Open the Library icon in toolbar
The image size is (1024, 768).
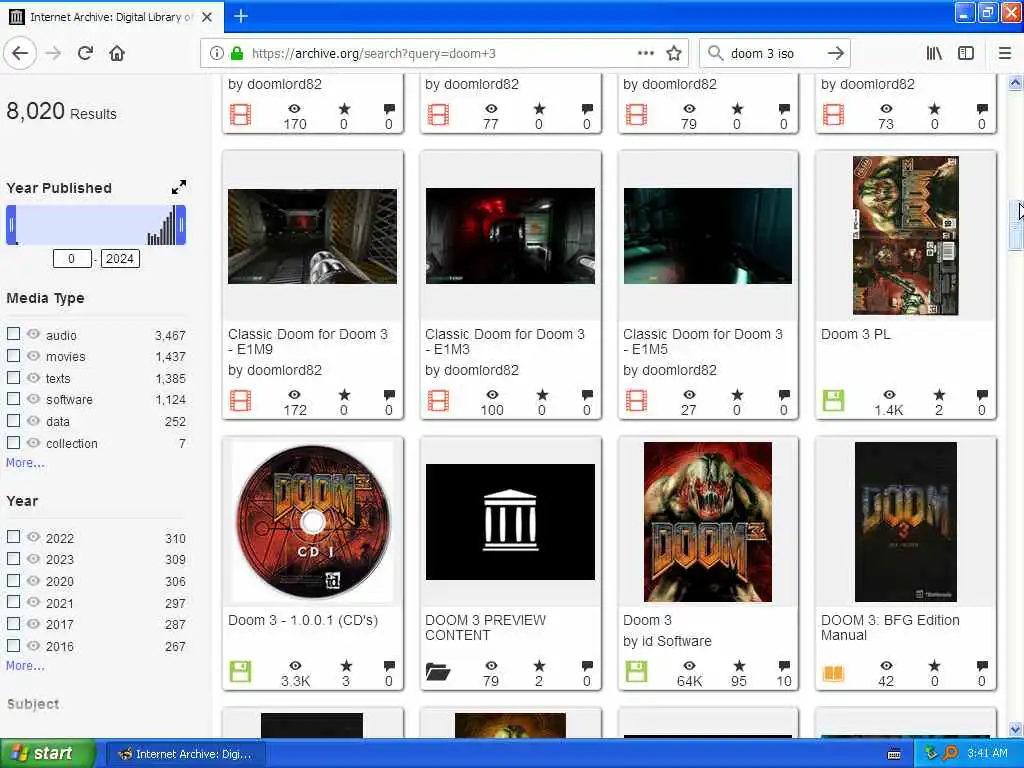click(x=934, y=54)
